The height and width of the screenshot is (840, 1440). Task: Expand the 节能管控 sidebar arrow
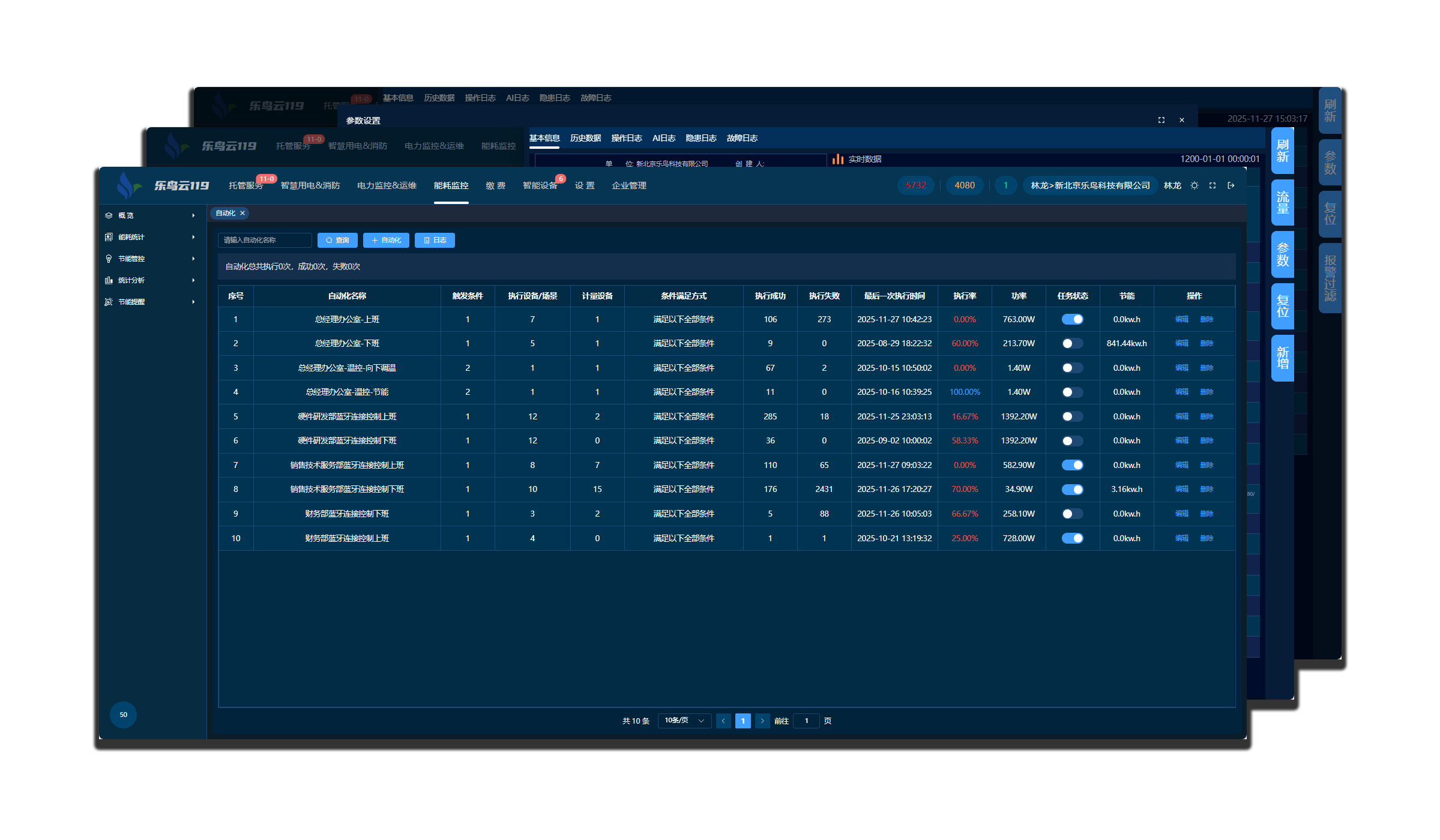point(193,259)
